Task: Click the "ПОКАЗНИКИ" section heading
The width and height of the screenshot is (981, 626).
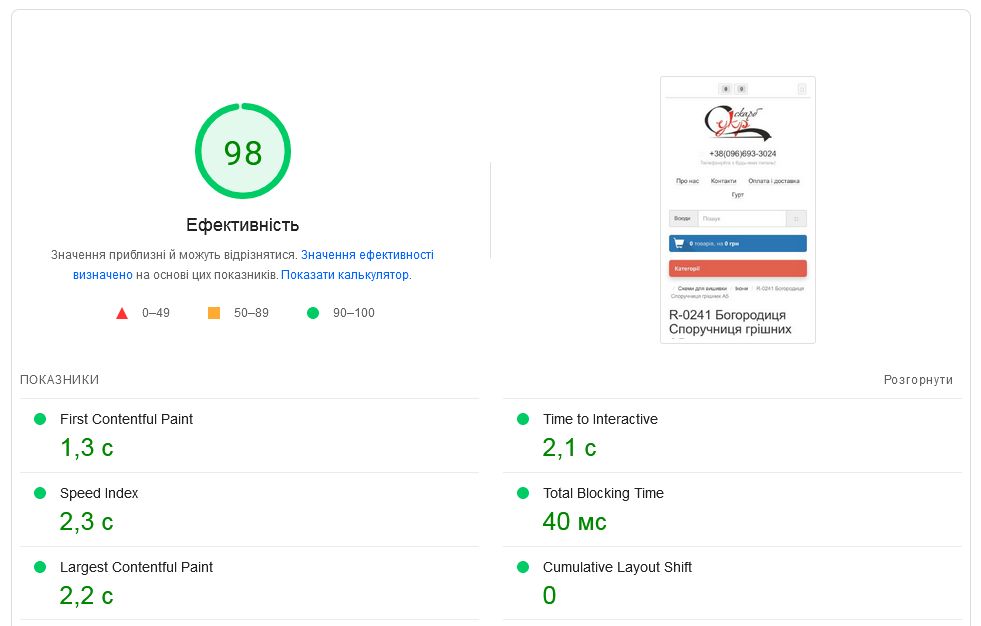Action: 59,380
